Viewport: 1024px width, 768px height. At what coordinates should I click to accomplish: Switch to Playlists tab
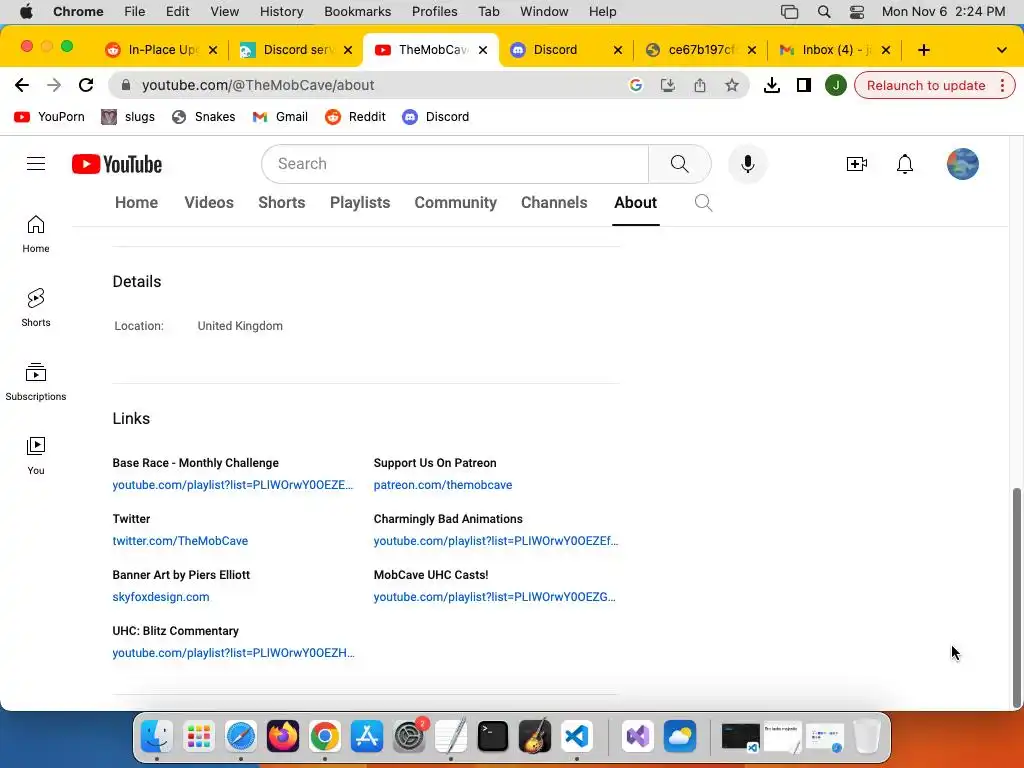(x=360, y=202)
